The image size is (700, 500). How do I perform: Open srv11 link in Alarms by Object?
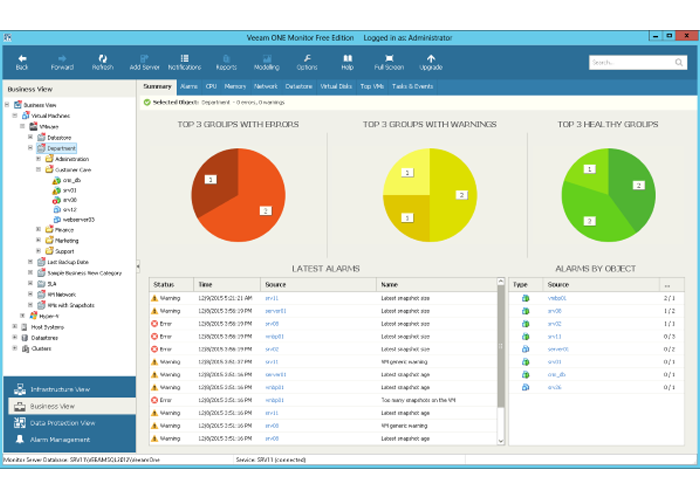tap(554, 337)
